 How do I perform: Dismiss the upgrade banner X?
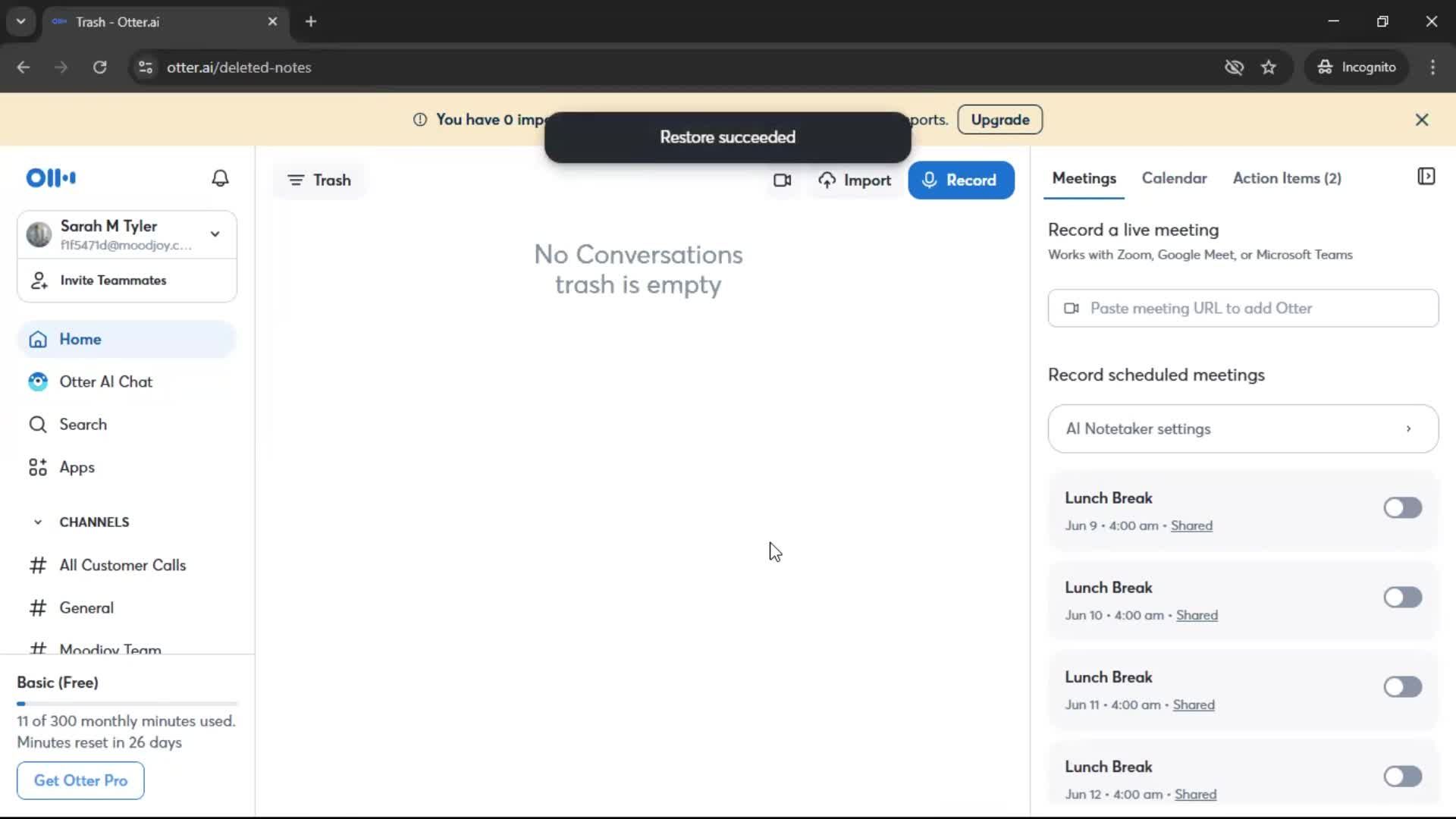(1422, 120)
